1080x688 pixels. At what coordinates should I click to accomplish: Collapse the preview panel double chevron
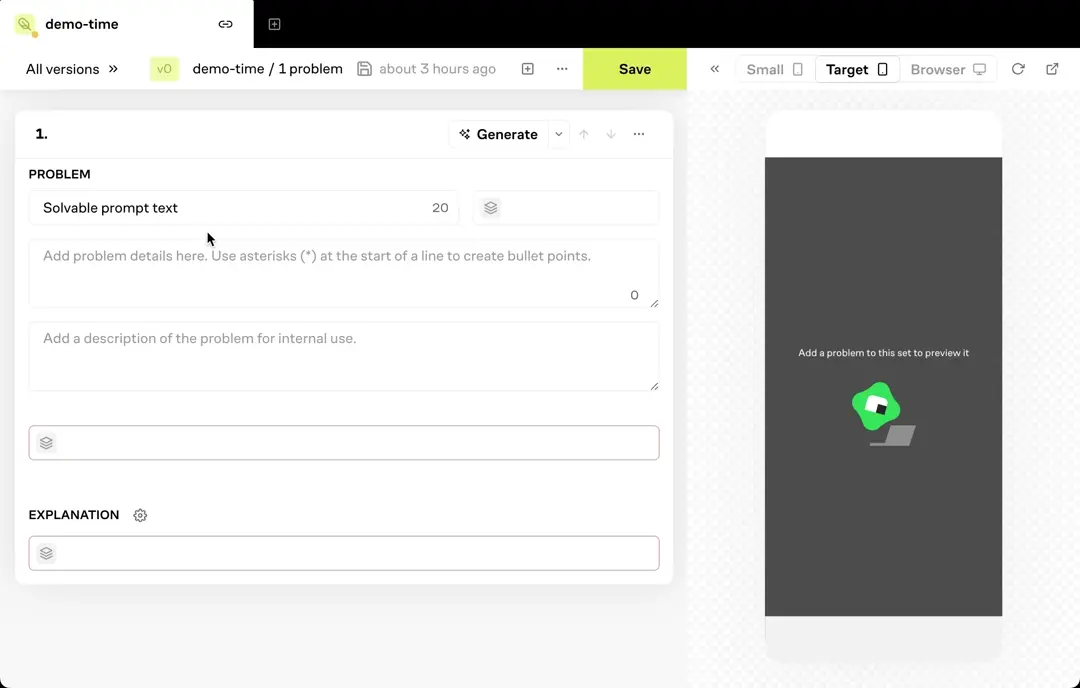715,69
